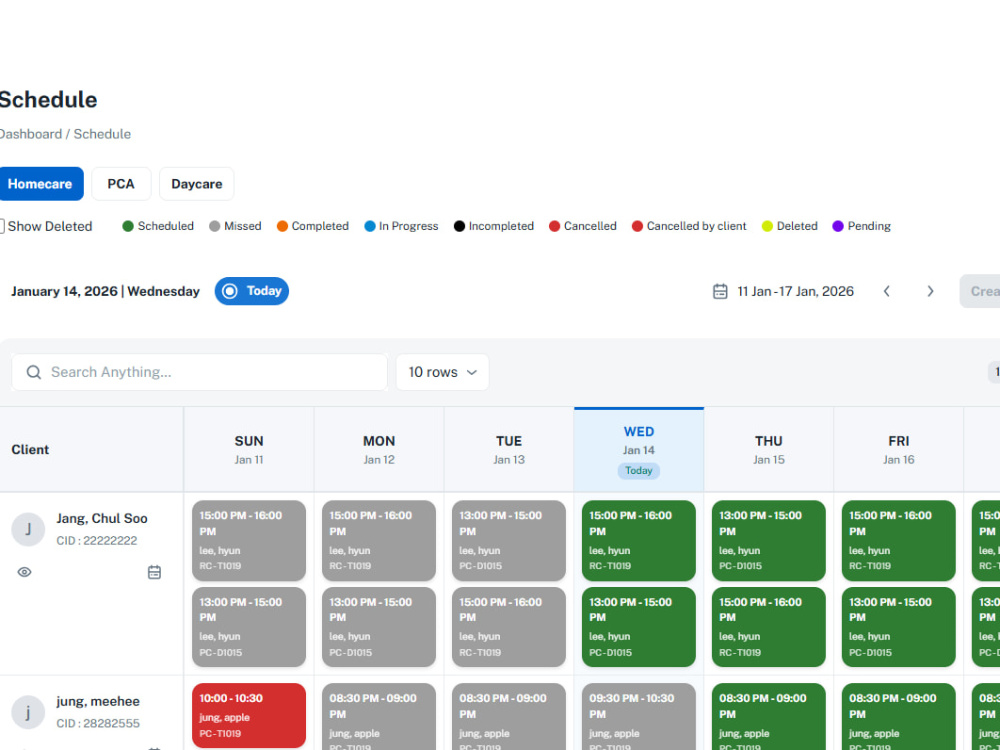Click the orange Completed legend dot
Screen dimensions: 1000x750
[282, 226]
